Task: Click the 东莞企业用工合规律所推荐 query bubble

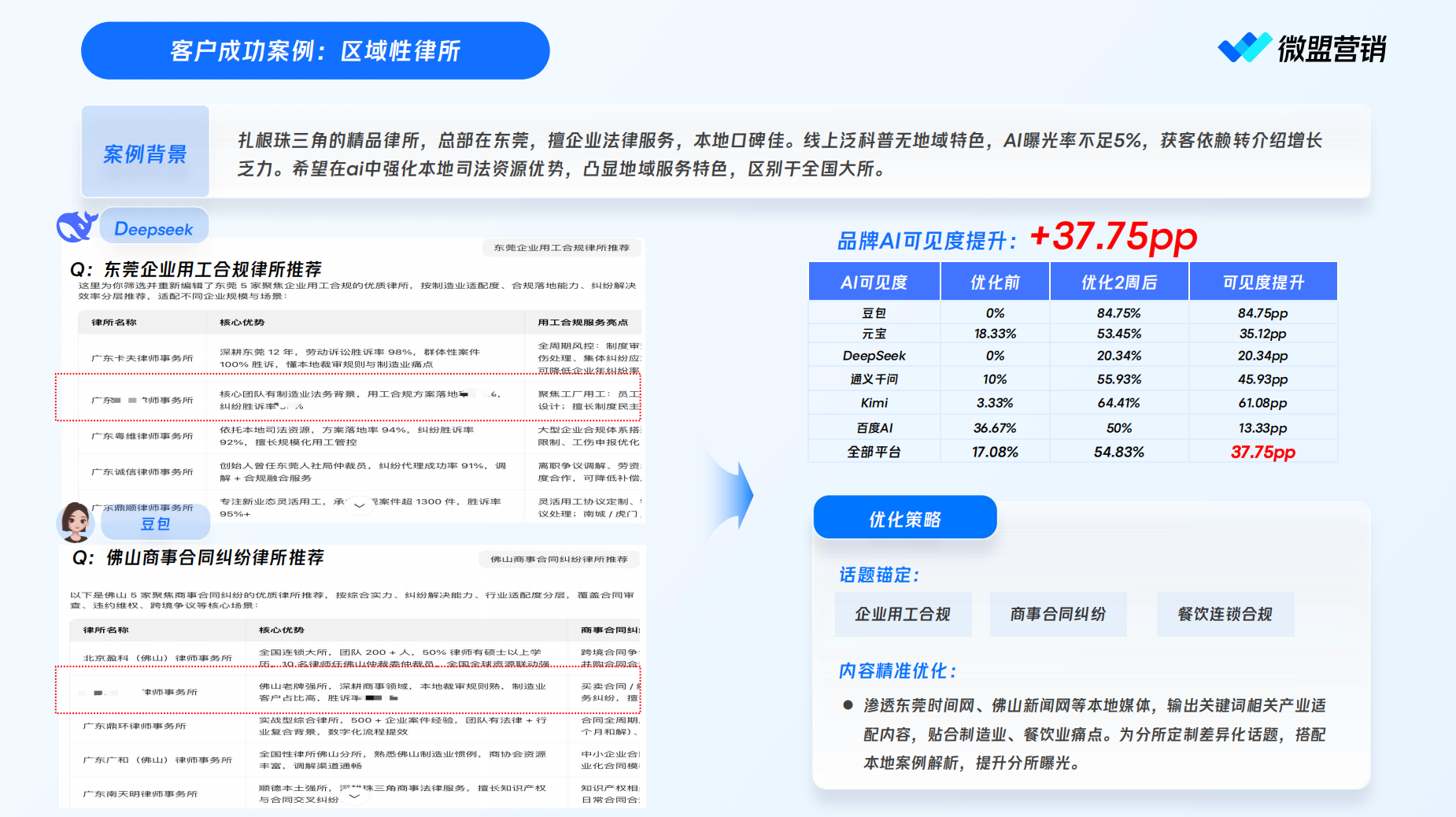Action: 561,247
